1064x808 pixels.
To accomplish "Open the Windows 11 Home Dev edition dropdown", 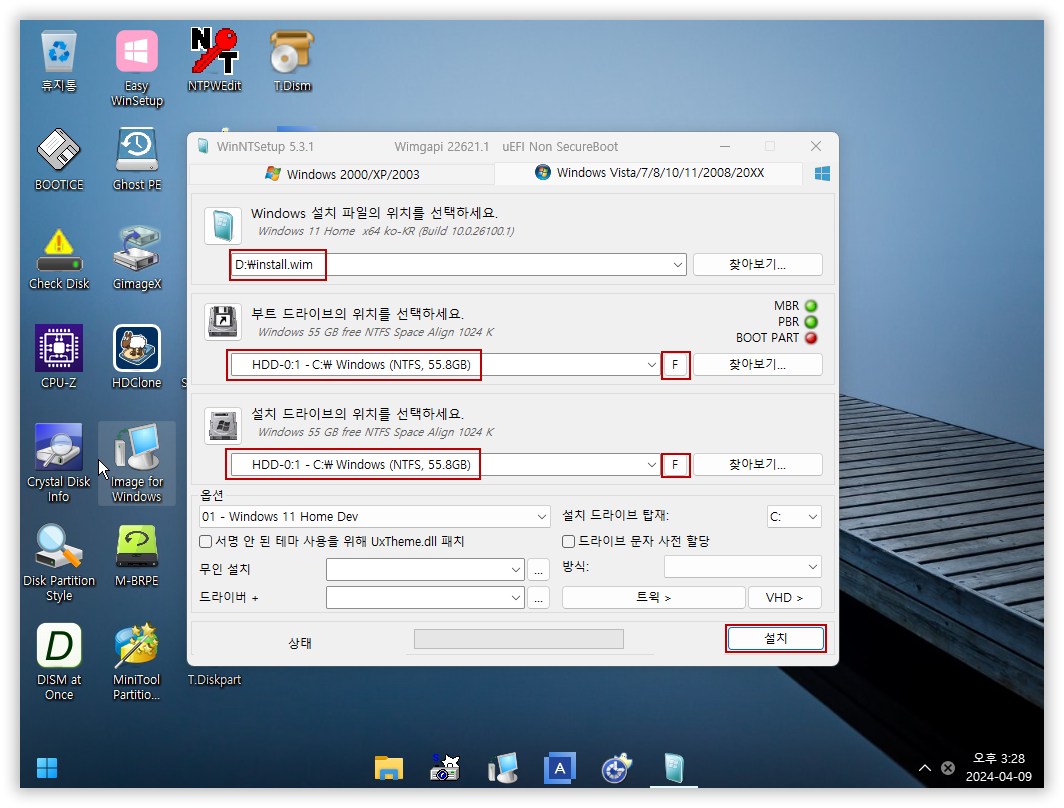I will click(542, 517).
